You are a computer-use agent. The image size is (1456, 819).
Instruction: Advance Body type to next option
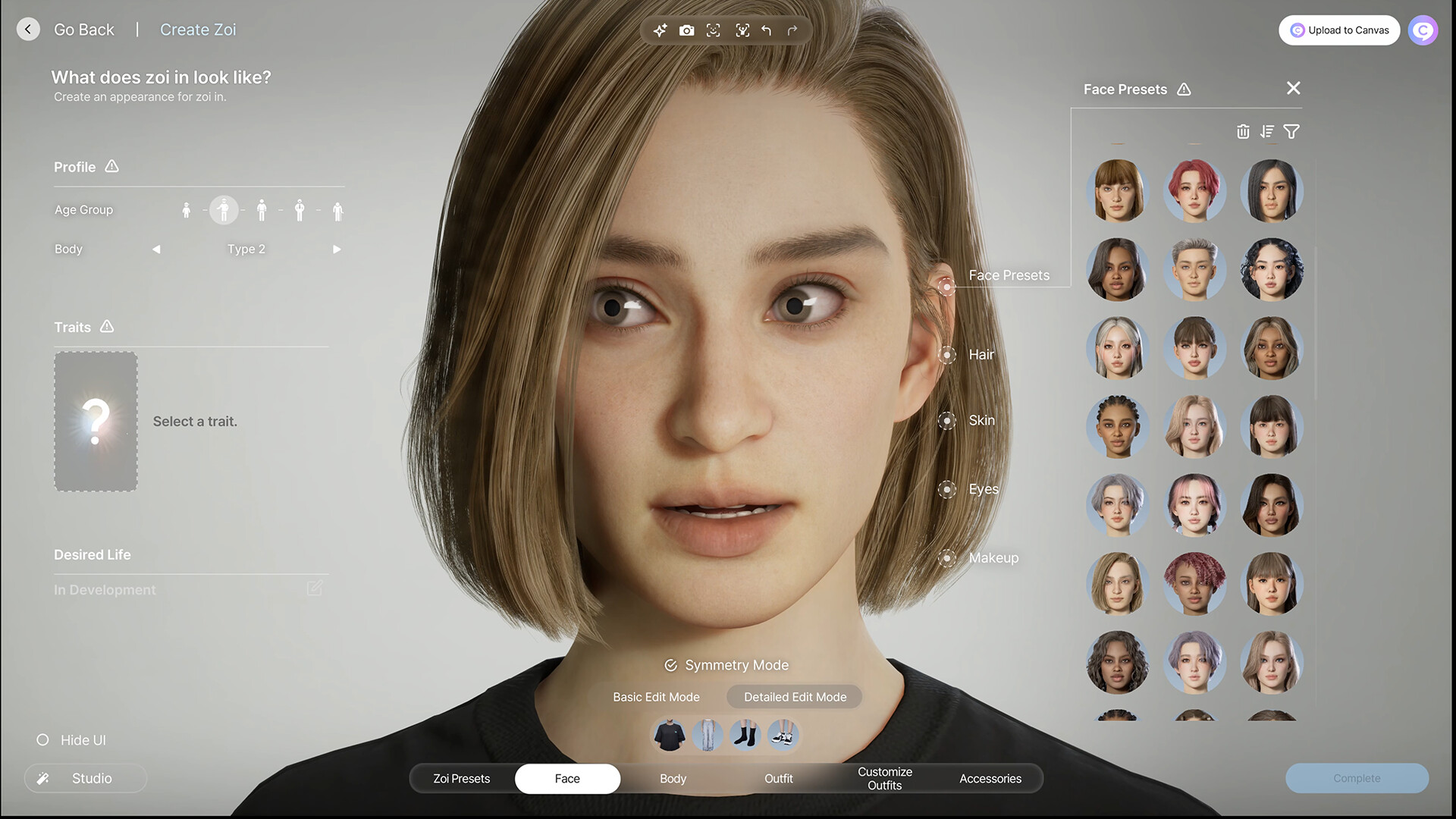(x=335, y=249)
